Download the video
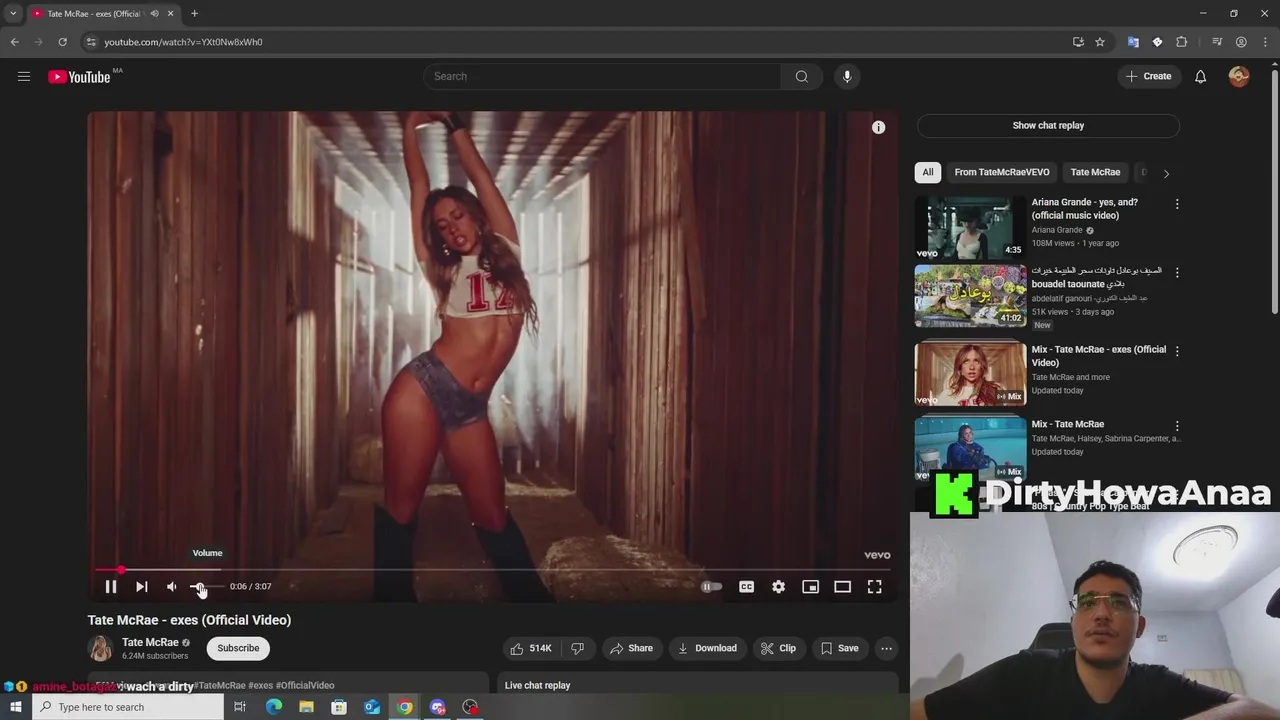The image size is (1280, 720). tap(707, 648)
